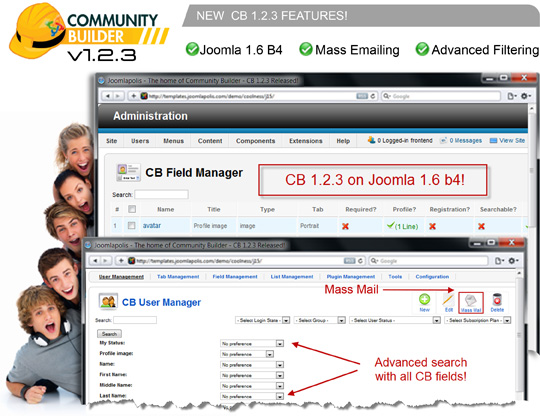This screenshot has width=540, height=416.
Task: Click the Delete trash icon in CB User Manager
Action: [497, 300]
